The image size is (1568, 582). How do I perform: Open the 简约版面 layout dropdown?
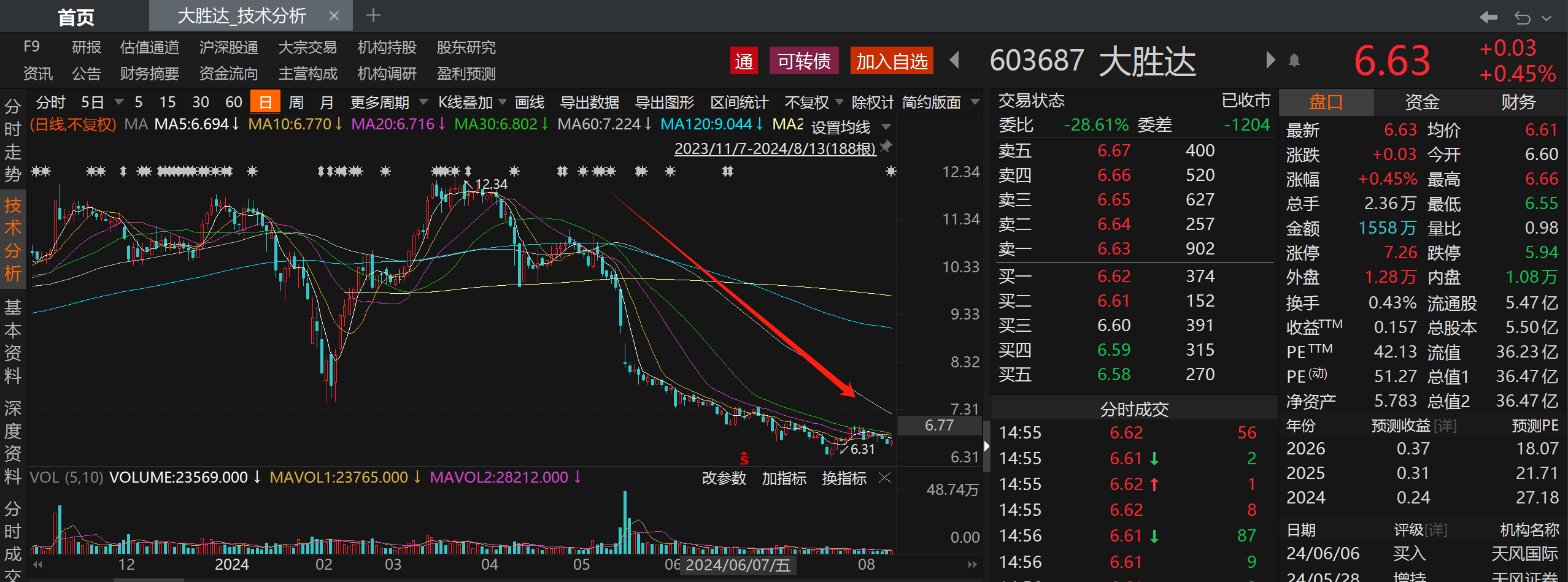pos(975,102)
